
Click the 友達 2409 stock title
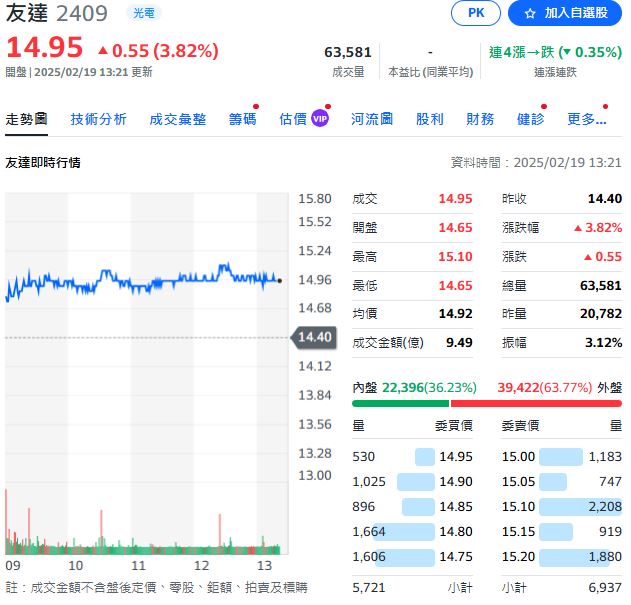pos(57,13)
